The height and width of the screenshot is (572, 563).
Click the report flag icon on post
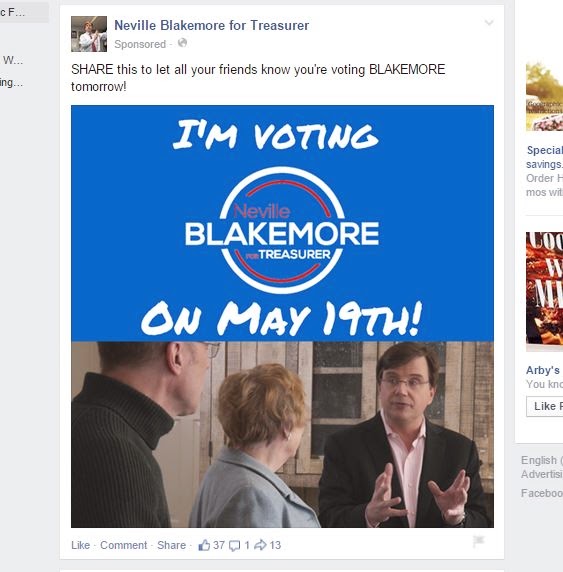point(478,541)
